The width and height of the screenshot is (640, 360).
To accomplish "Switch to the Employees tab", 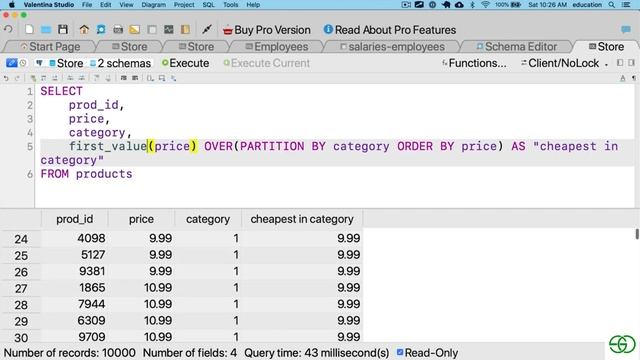I will [x=276, y=47].
